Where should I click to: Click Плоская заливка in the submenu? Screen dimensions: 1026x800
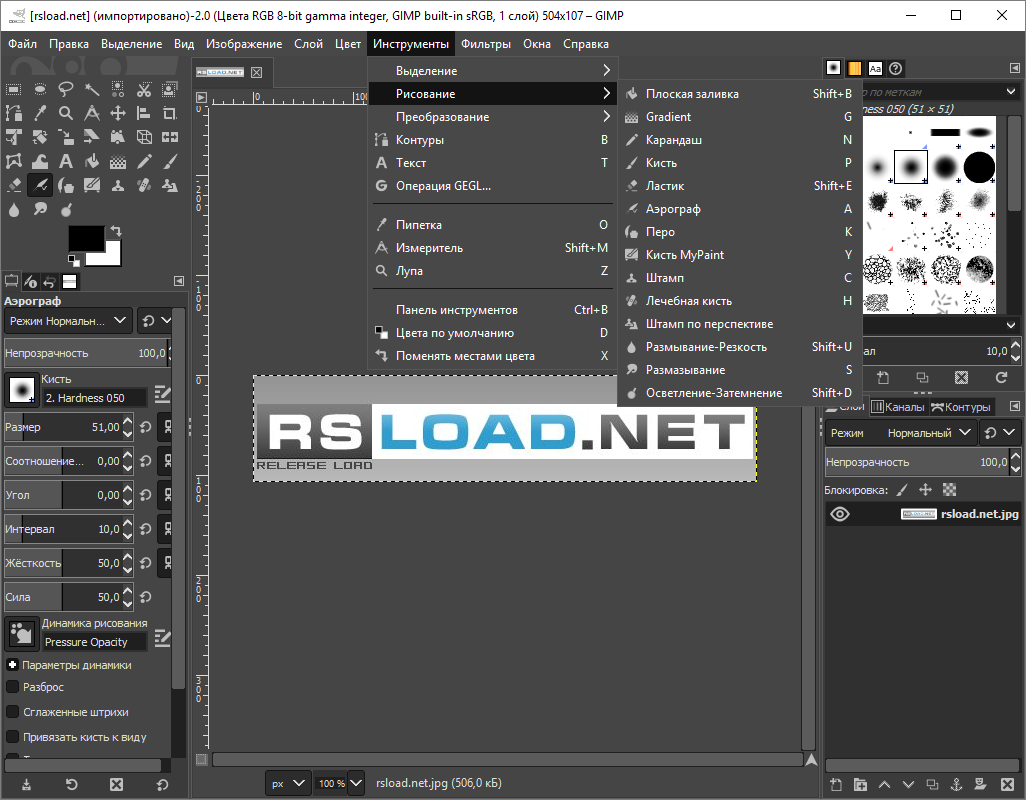[x=739, y=94]
